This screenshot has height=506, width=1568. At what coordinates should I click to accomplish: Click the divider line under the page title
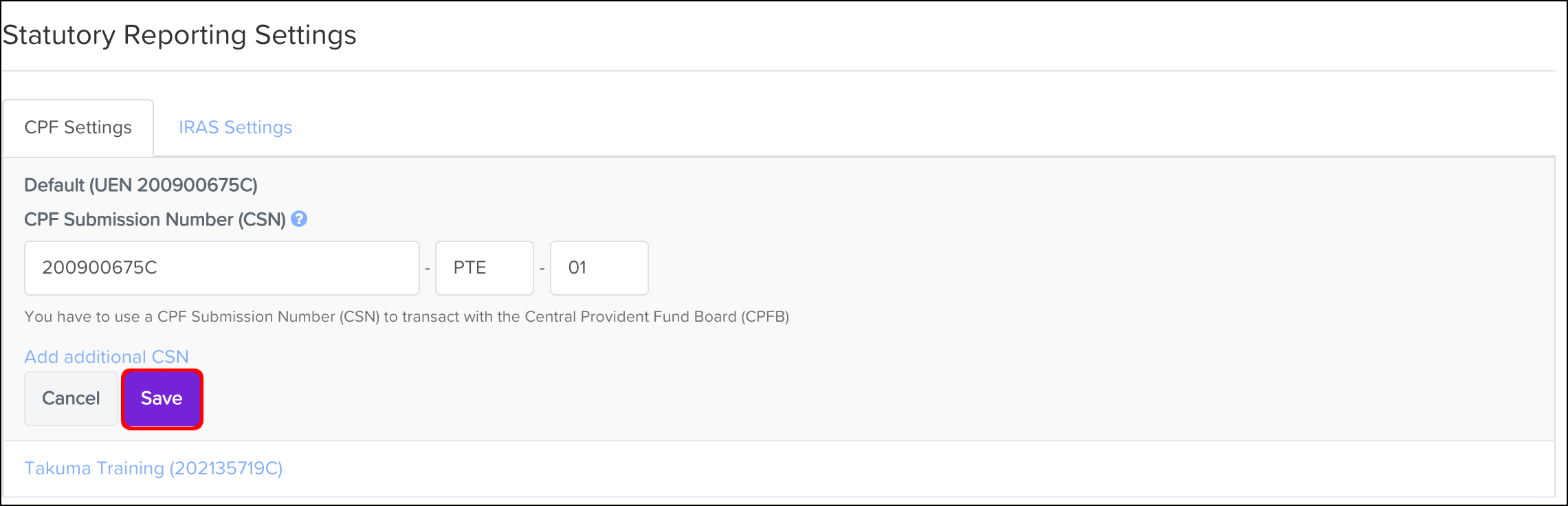pos(777,71)
